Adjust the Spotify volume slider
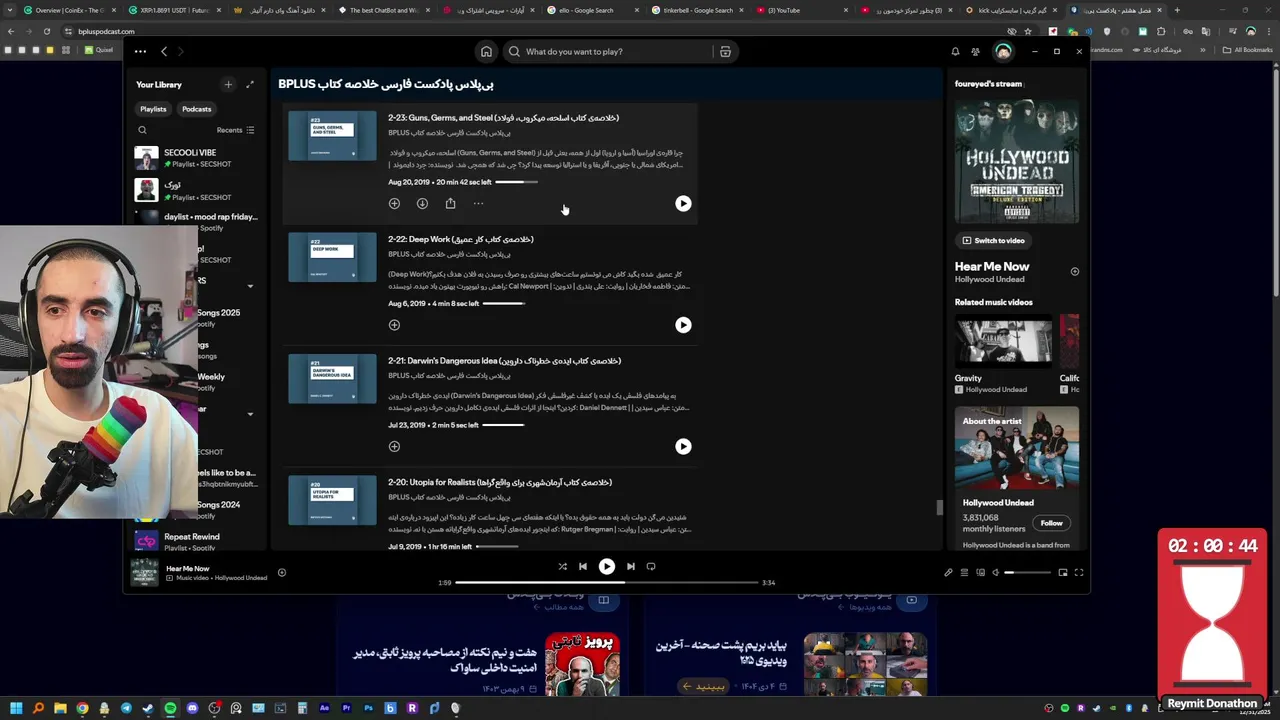Screen dimensions: 1280x720 pyautogui.click(x=1028, y=572)
